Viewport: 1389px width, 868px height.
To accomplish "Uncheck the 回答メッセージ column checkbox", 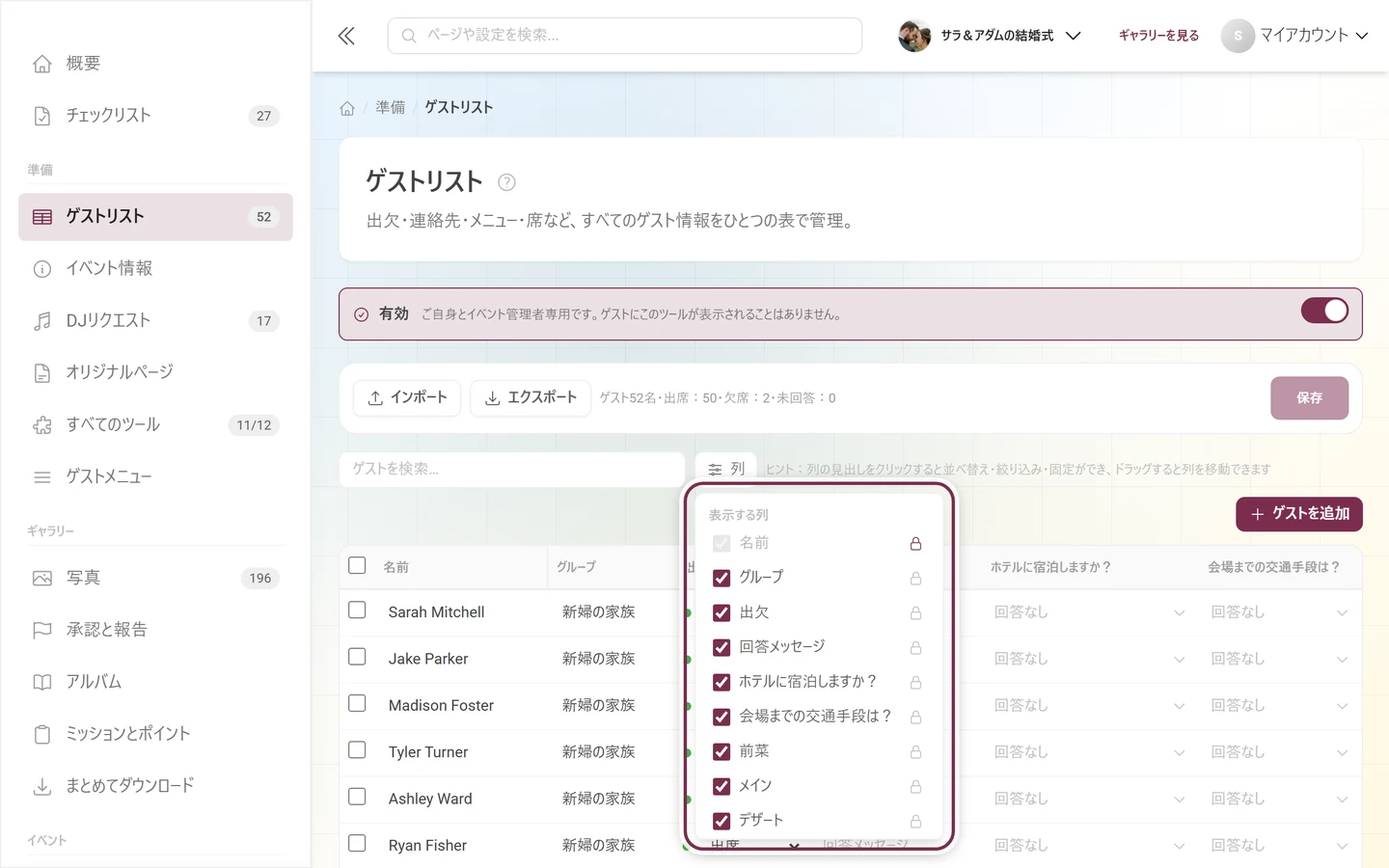I will 722,647.
